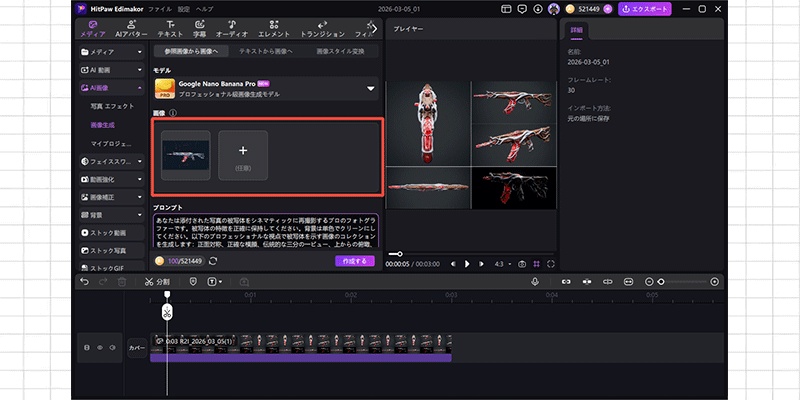
Task: Select 写真 エフェクト in sidebar
Action: pyautogui.click(x=112, y=106)
